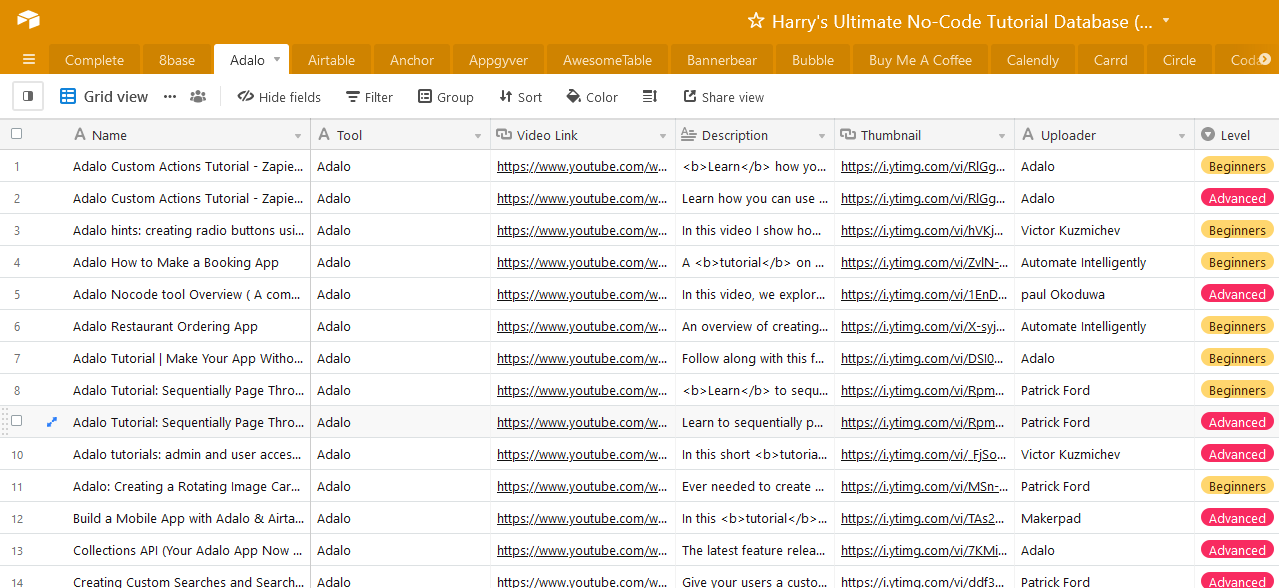1279x588 pixels.
Task: Open the YouTube video link in row 1
Action: pyautogui.click(x=582, y=166)
